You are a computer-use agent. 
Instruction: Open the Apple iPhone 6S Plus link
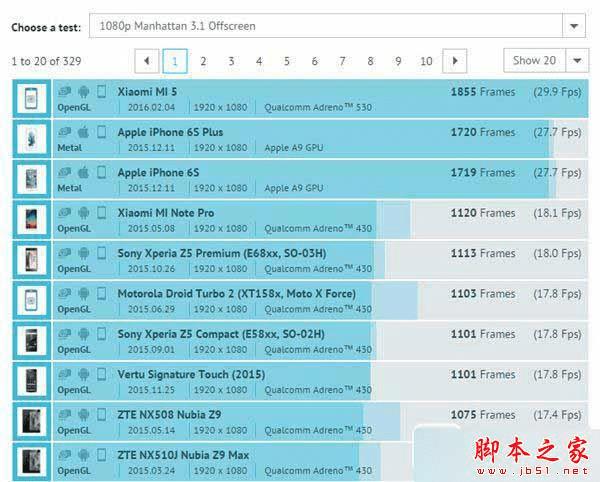tap(170, 132)
